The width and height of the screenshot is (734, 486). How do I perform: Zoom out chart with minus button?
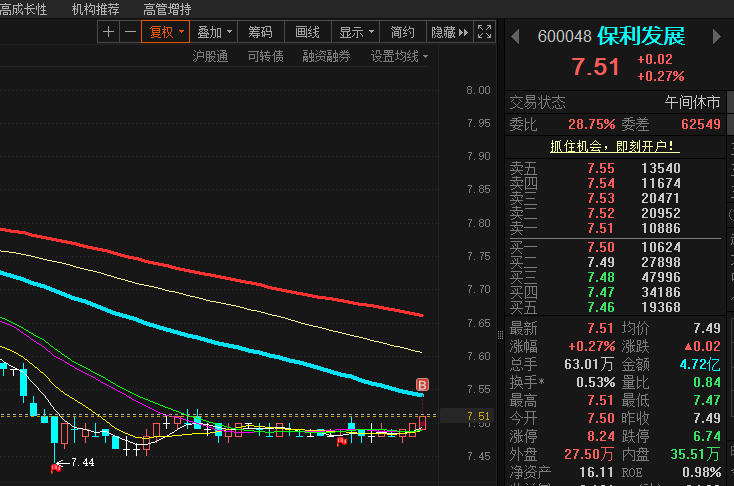coord(131,32)
